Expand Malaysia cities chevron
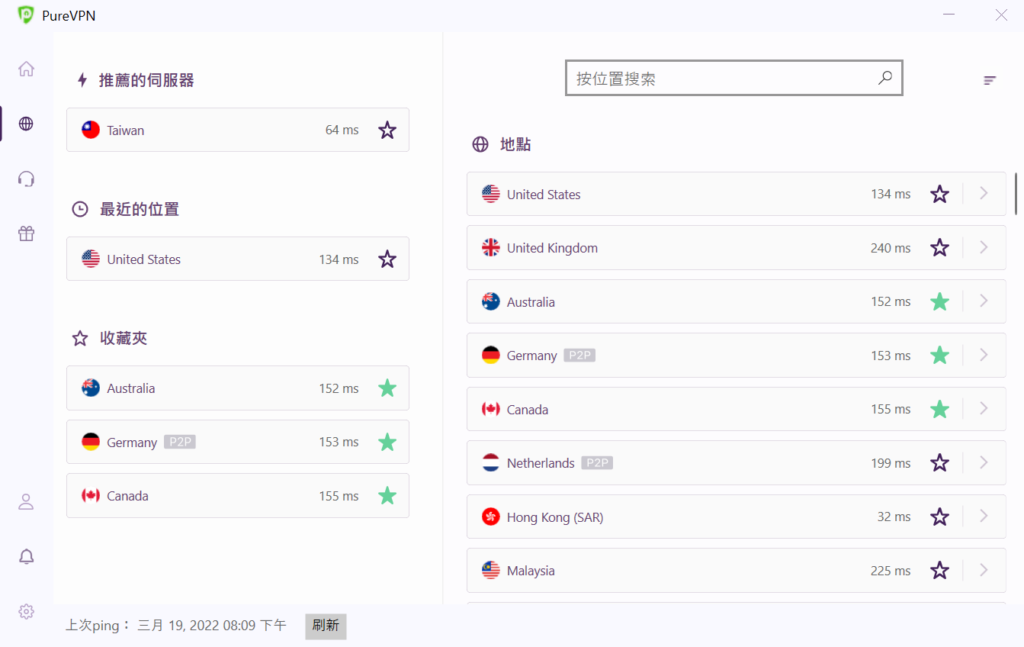Viewport: 1024px width, 647px height. tap(984, 570)
